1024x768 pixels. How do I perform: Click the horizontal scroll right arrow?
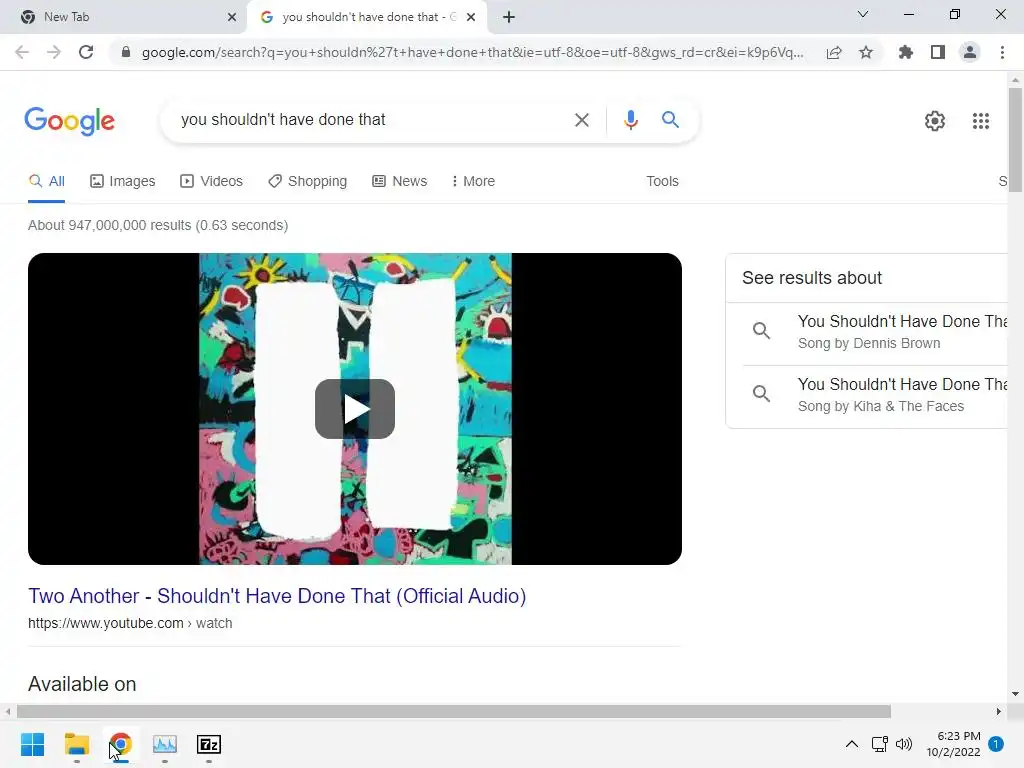pos(999,711)
